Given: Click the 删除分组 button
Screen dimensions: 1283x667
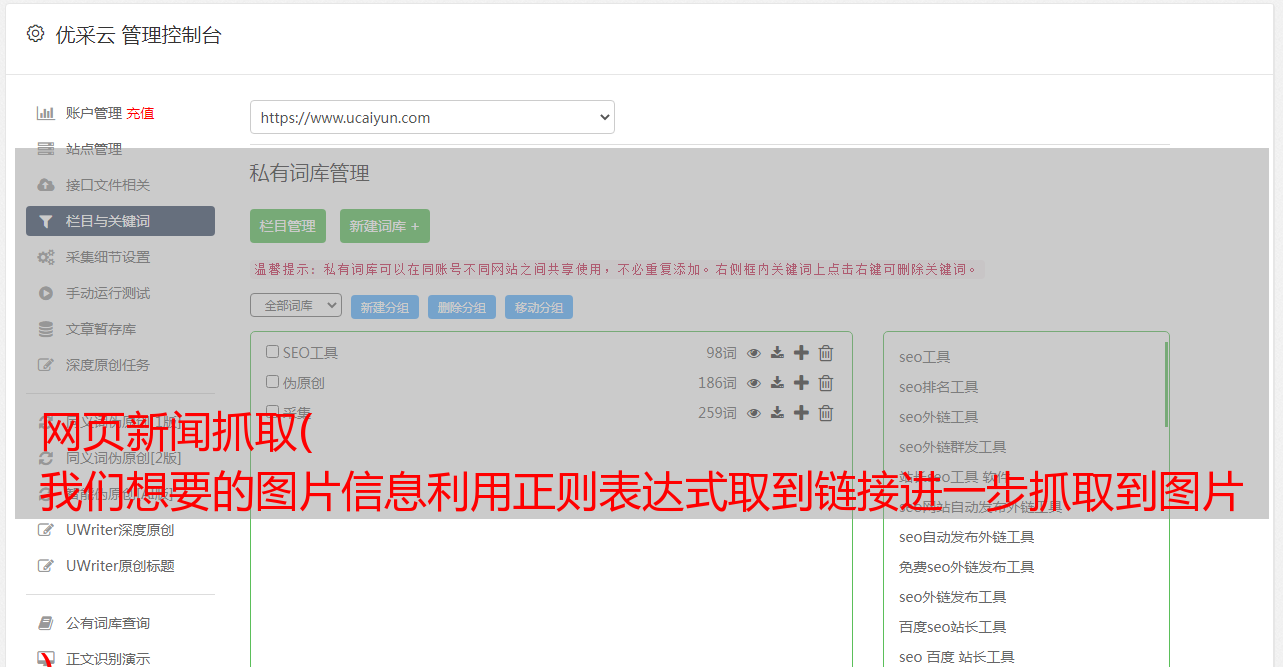Looking at the screenshot, I should [462, 307].
